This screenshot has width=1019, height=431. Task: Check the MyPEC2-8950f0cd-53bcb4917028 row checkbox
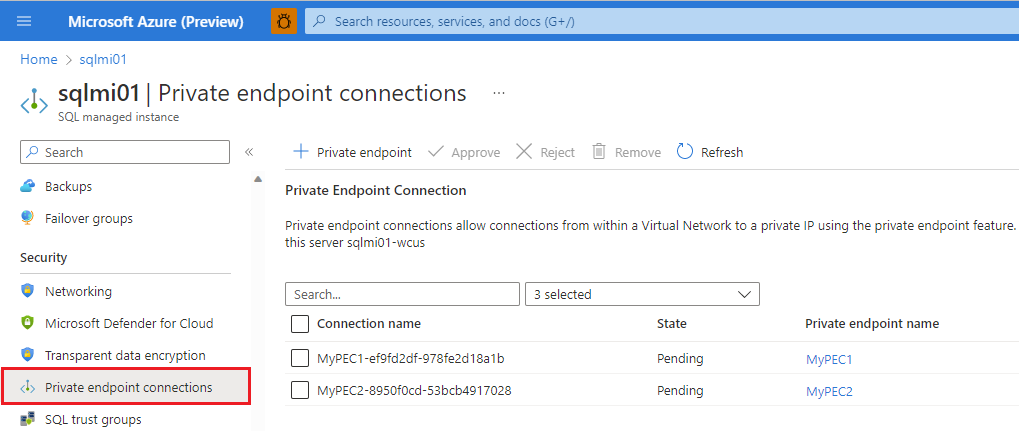pyautogui.click(x=300, y=391)
